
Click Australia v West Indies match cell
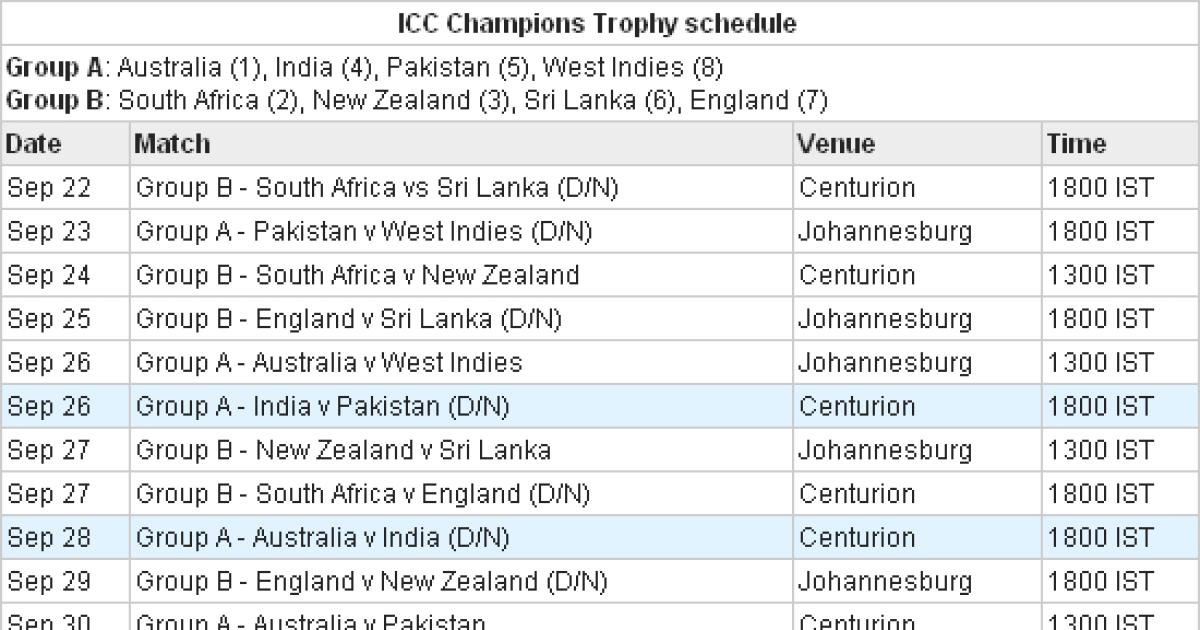(x=329, y=362)
